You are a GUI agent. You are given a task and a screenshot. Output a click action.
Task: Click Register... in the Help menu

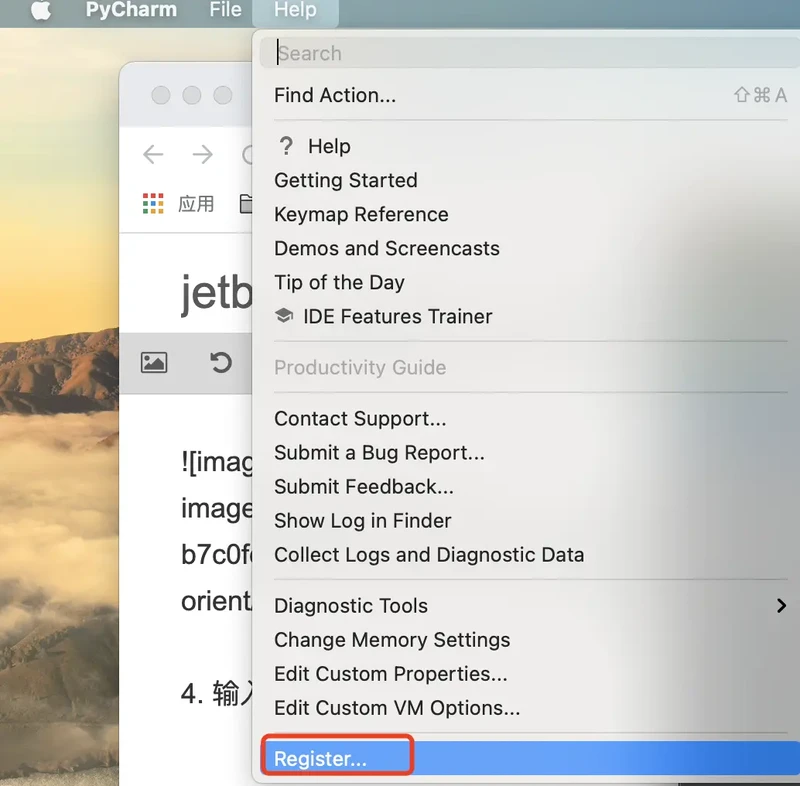[x=531, y=758]
